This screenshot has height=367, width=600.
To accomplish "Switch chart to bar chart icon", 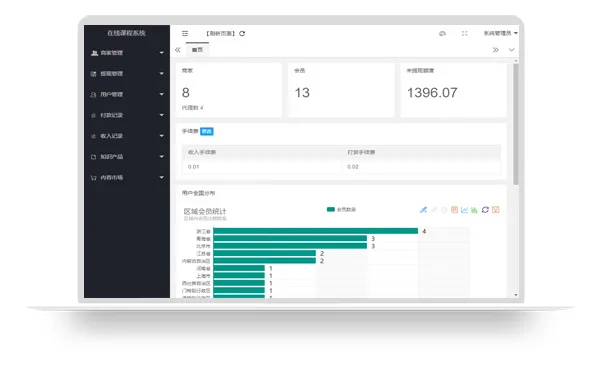I will point(474,210).
